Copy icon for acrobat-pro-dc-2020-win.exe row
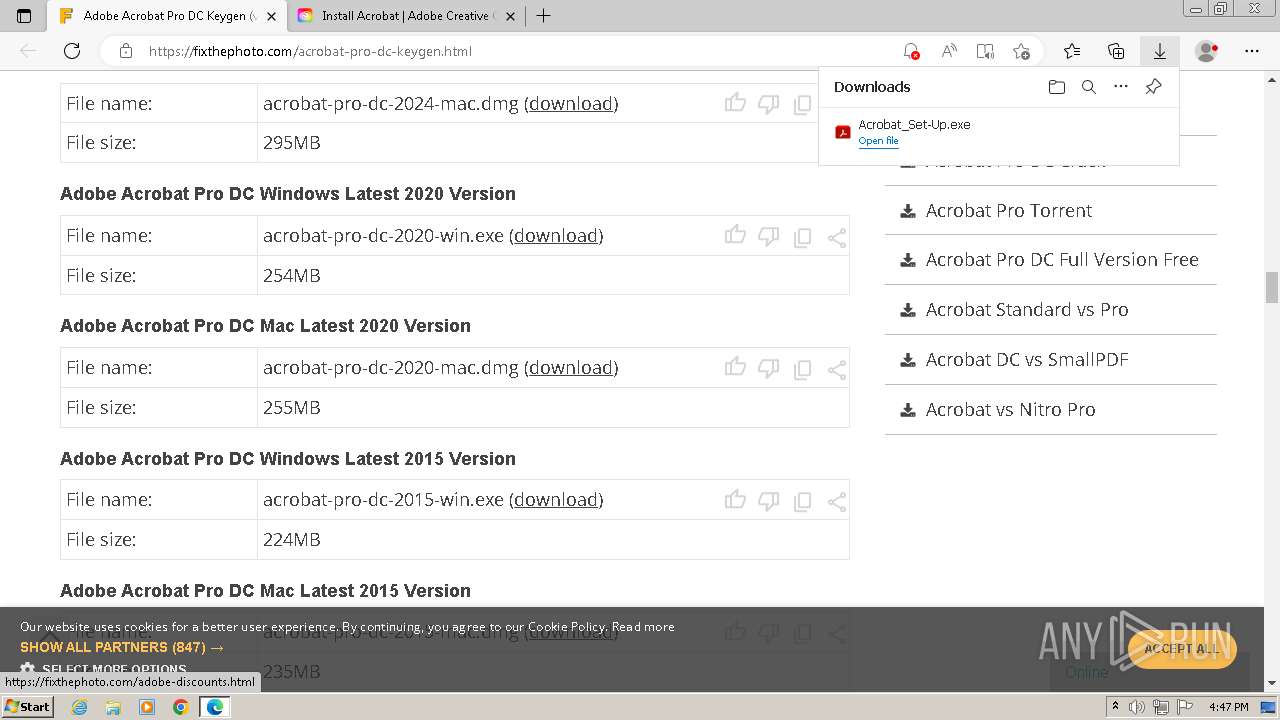 pyautogui.click(x=802, y=237)
